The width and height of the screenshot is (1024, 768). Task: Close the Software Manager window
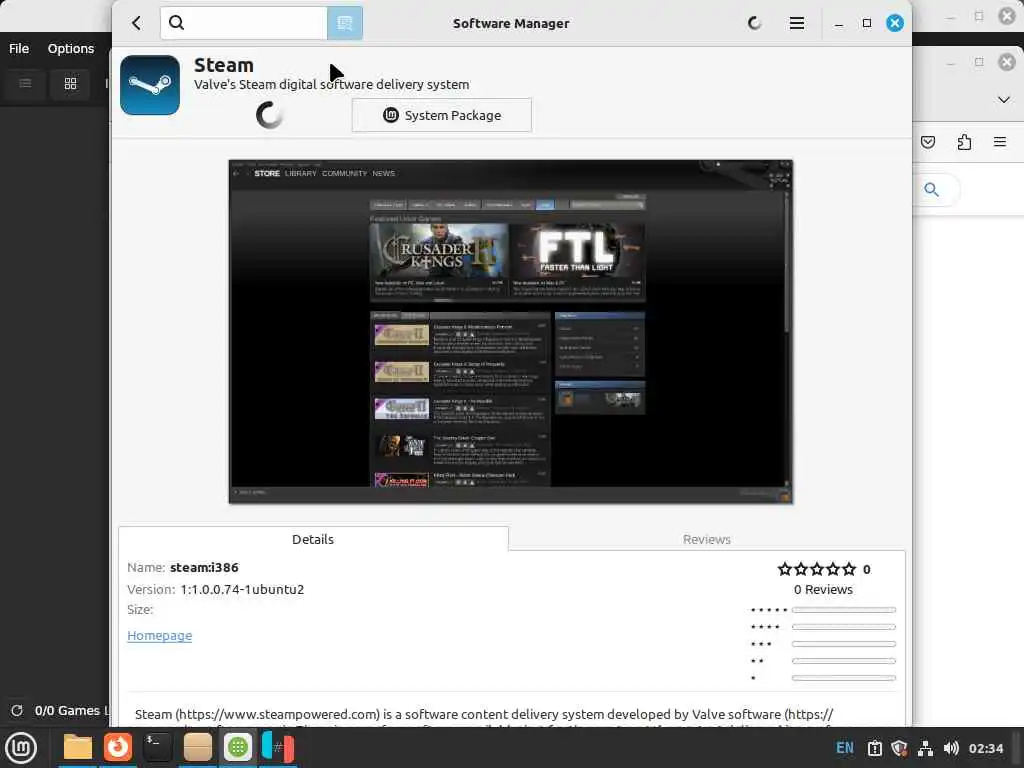[x=895, y=24]
